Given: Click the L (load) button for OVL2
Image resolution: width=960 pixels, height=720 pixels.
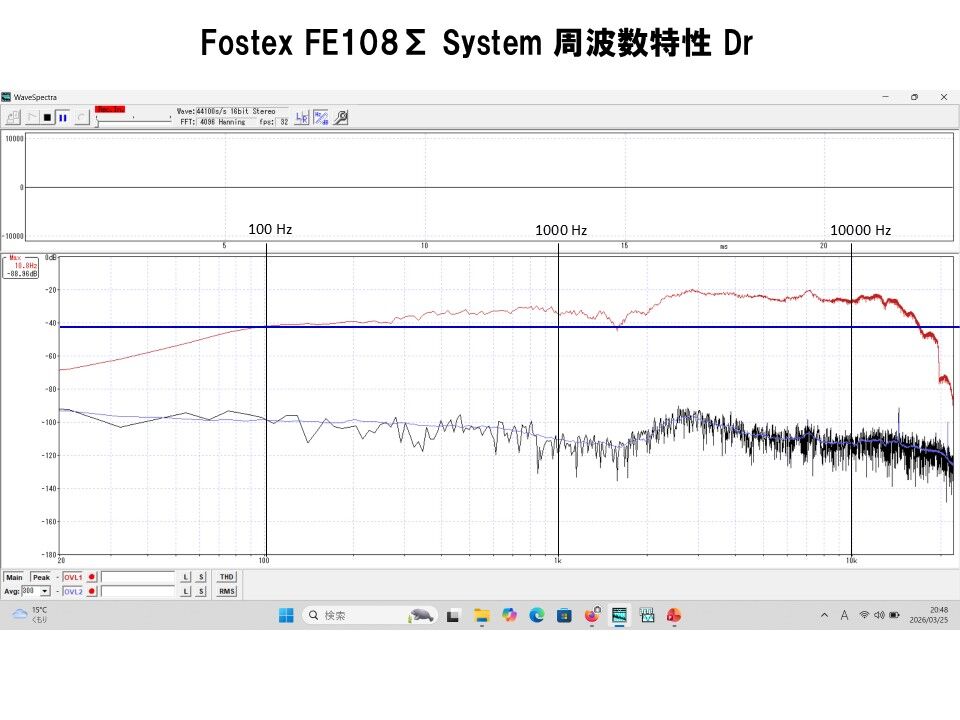Looking at the screenshot, I should (186, 591).
